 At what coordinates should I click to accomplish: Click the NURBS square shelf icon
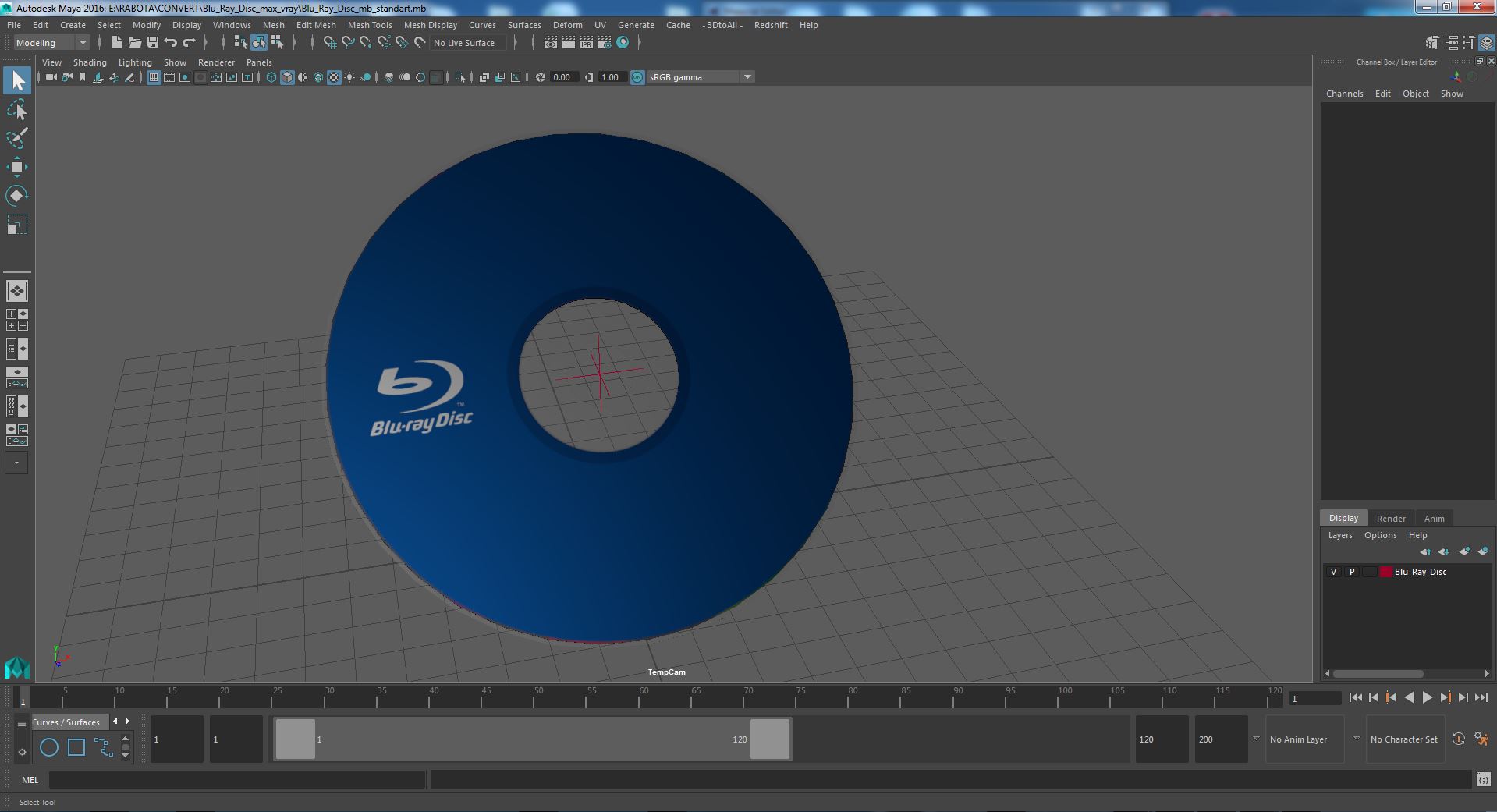(76, 747)
